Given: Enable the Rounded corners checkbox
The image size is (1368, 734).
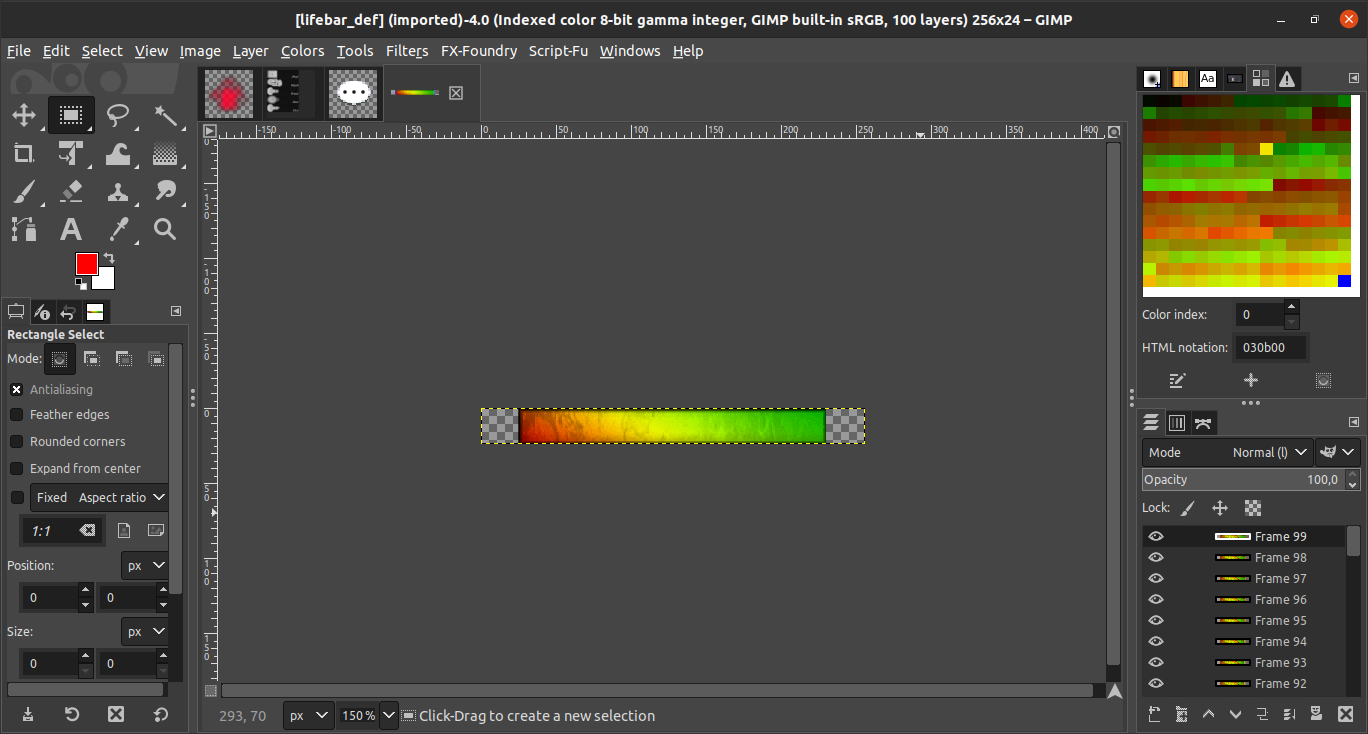Looking at the screenshot, I should [x=17, y=442].
